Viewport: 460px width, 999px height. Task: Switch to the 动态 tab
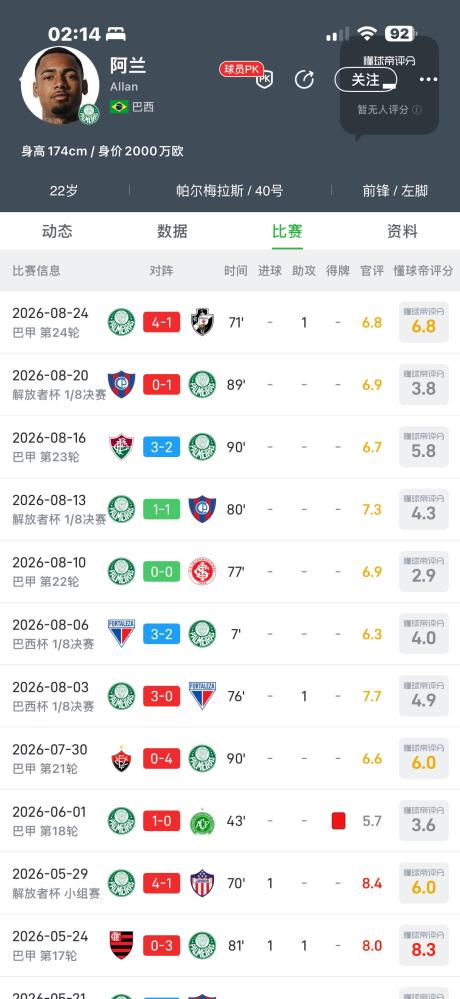(57, 231)
